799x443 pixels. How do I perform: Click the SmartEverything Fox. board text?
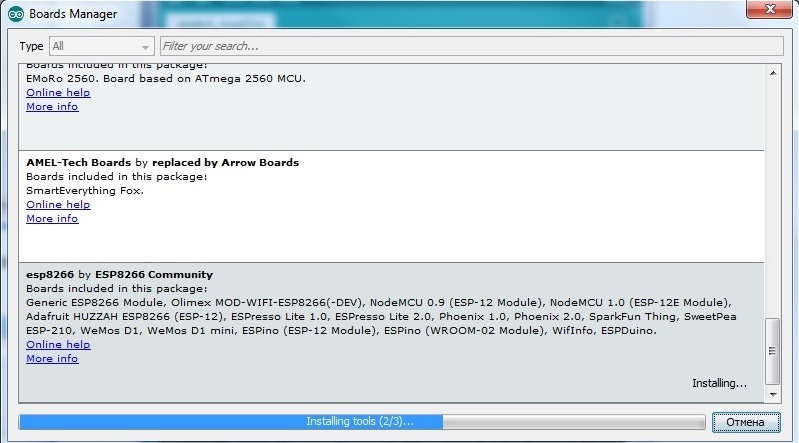85,191
